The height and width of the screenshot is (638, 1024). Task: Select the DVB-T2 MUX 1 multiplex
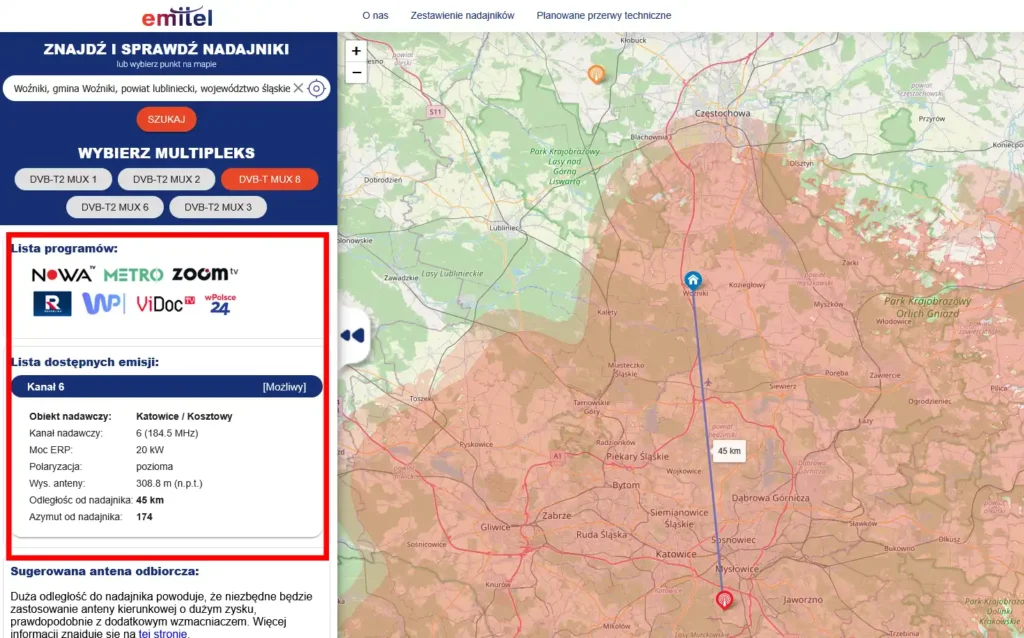63,179
